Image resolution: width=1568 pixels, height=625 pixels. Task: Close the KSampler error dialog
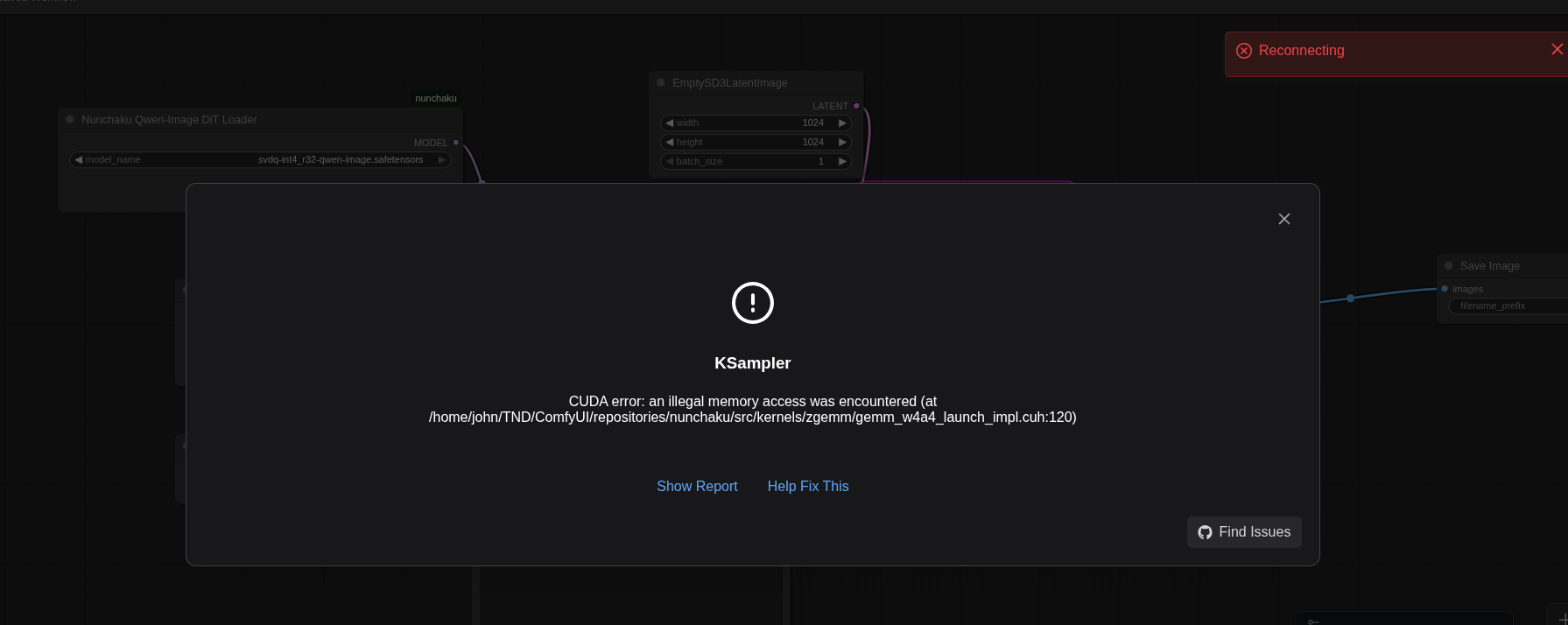pos(1284,219)
